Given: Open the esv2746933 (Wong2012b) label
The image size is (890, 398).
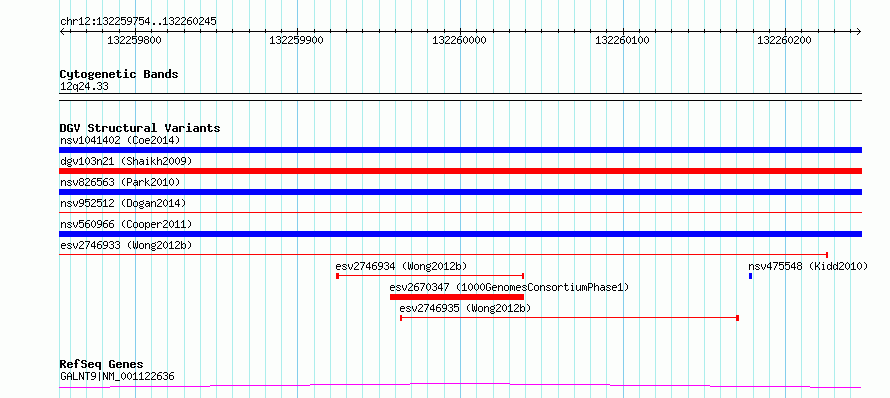Looking at the screenshot, I should [126, 245].
